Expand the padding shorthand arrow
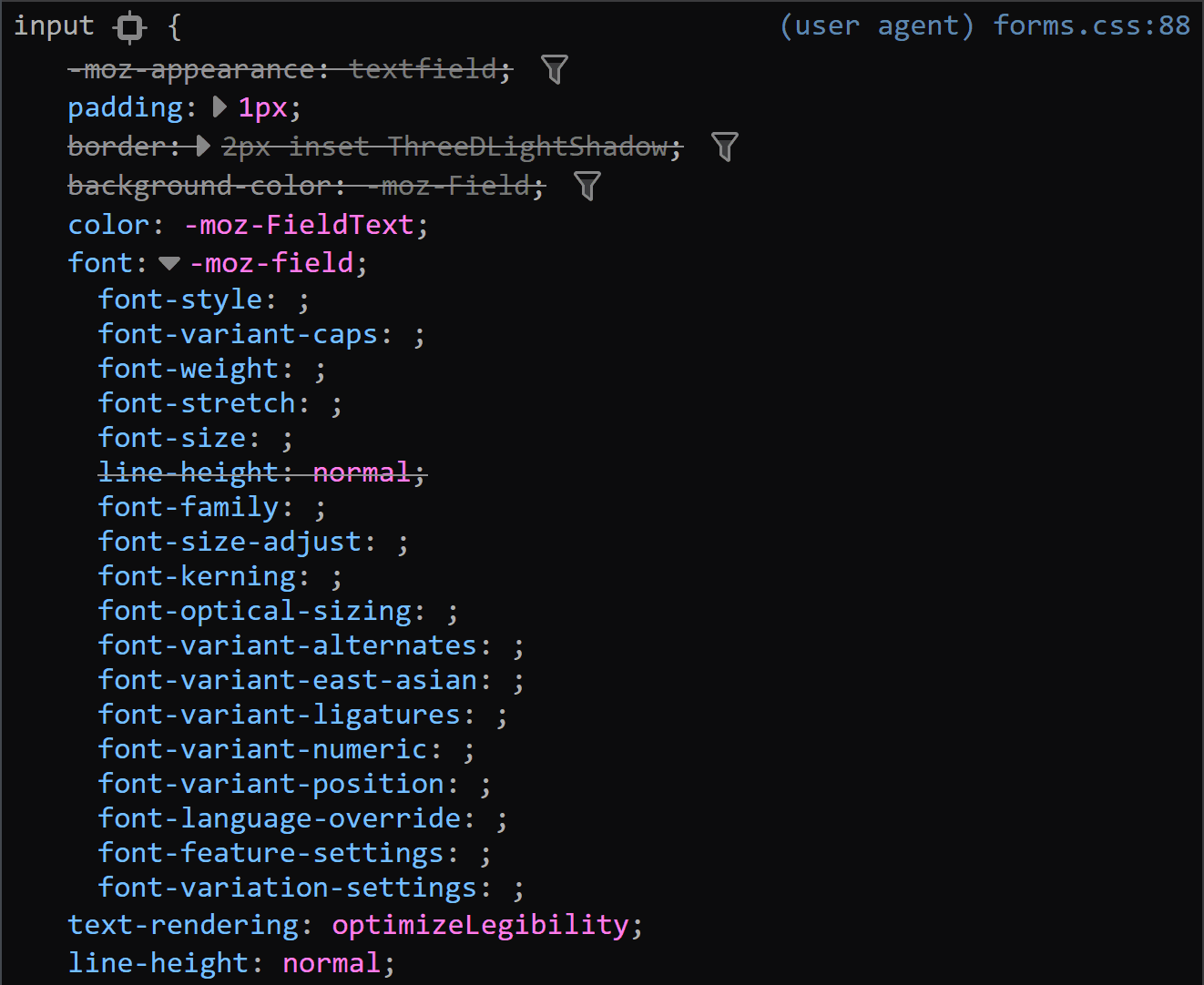The width and height of the screenshot is (1204, 985). [219, 107]
